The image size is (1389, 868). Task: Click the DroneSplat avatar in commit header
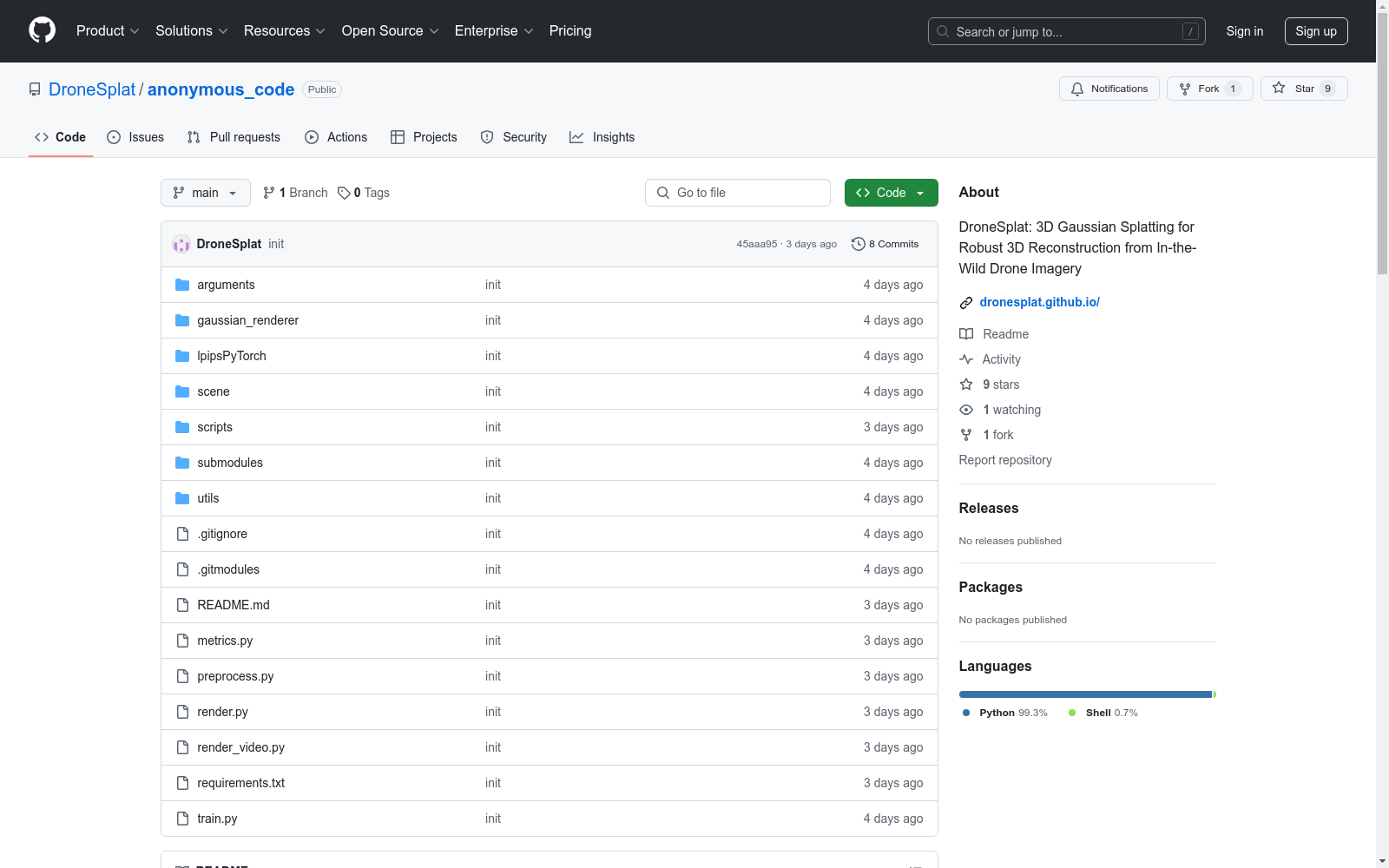click(181, 244)
